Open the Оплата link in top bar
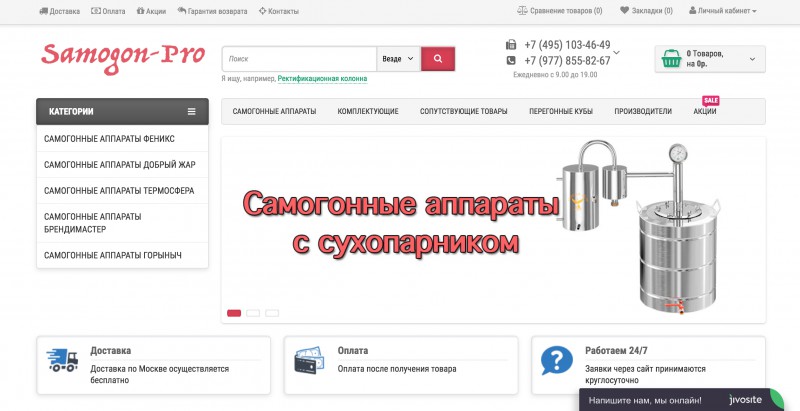800x411 pixels. tap(114, 11)
